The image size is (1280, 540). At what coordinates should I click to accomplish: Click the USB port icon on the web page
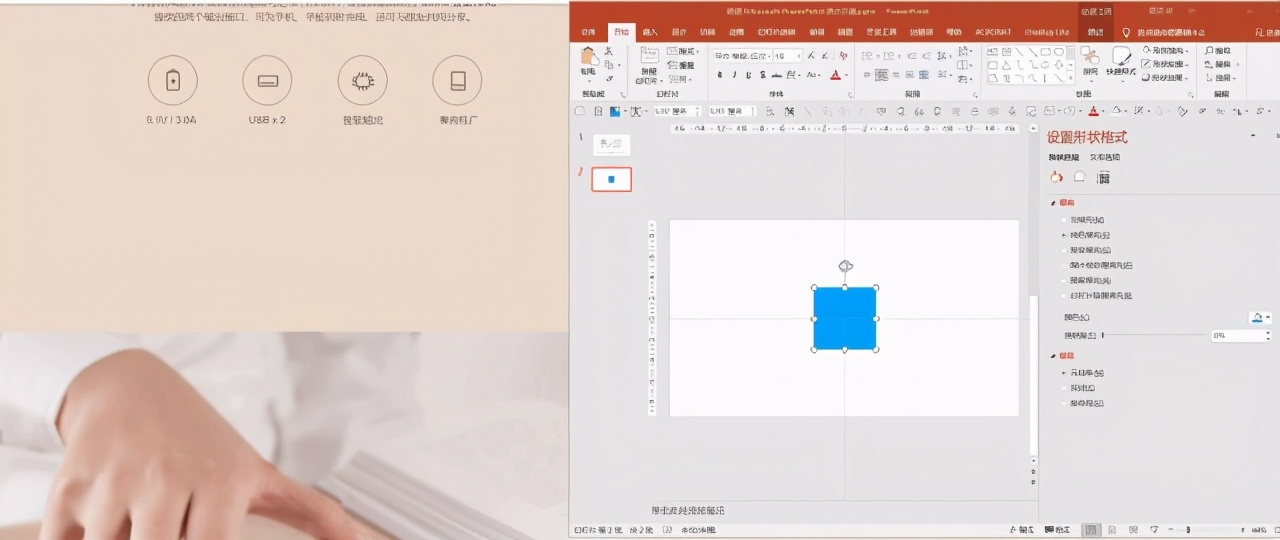point(267,80)
